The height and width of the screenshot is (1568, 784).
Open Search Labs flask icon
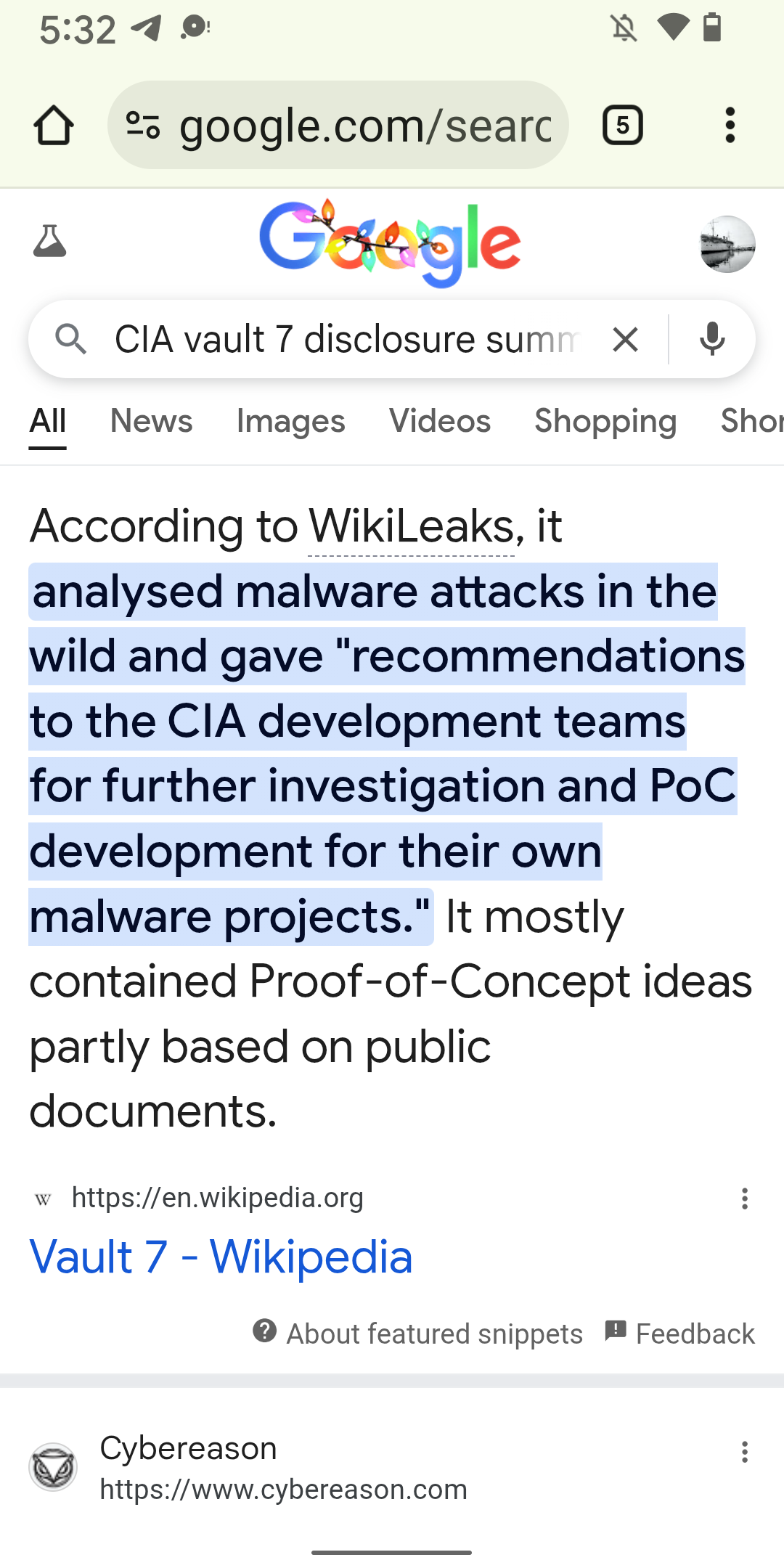pos(50,242)
